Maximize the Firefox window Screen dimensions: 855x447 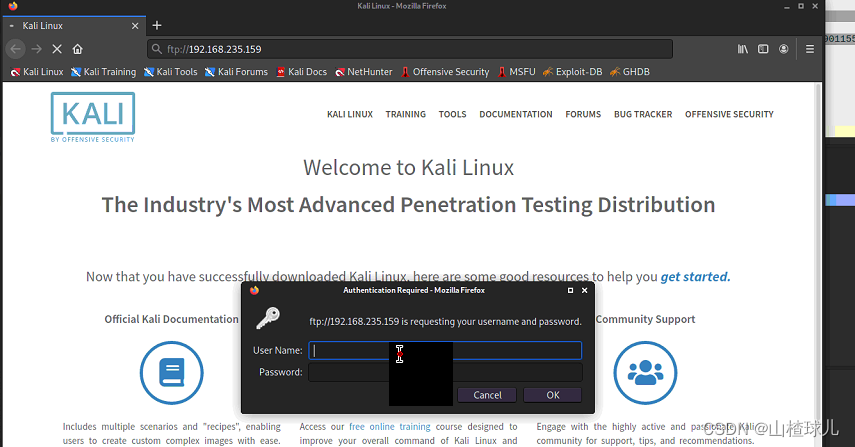tap(801, 7)
